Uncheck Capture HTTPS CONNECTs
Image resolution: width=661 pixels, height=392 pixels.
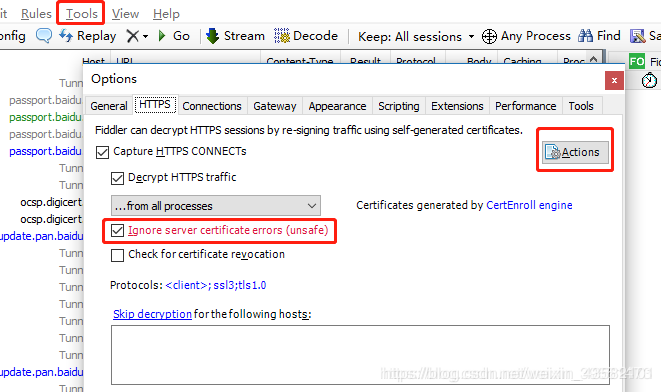pos(102,152)
